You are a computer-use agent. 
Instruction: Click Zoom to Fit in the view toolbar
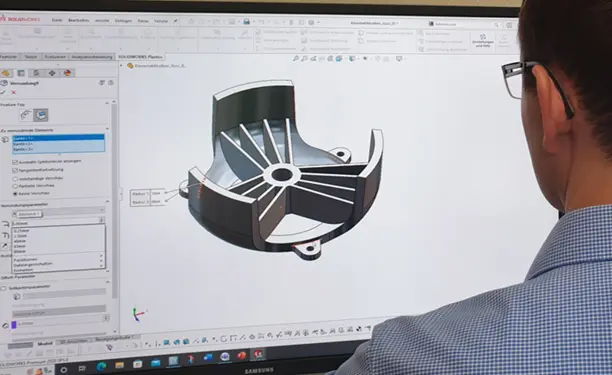pyautogui.click(x=296, y=59)
